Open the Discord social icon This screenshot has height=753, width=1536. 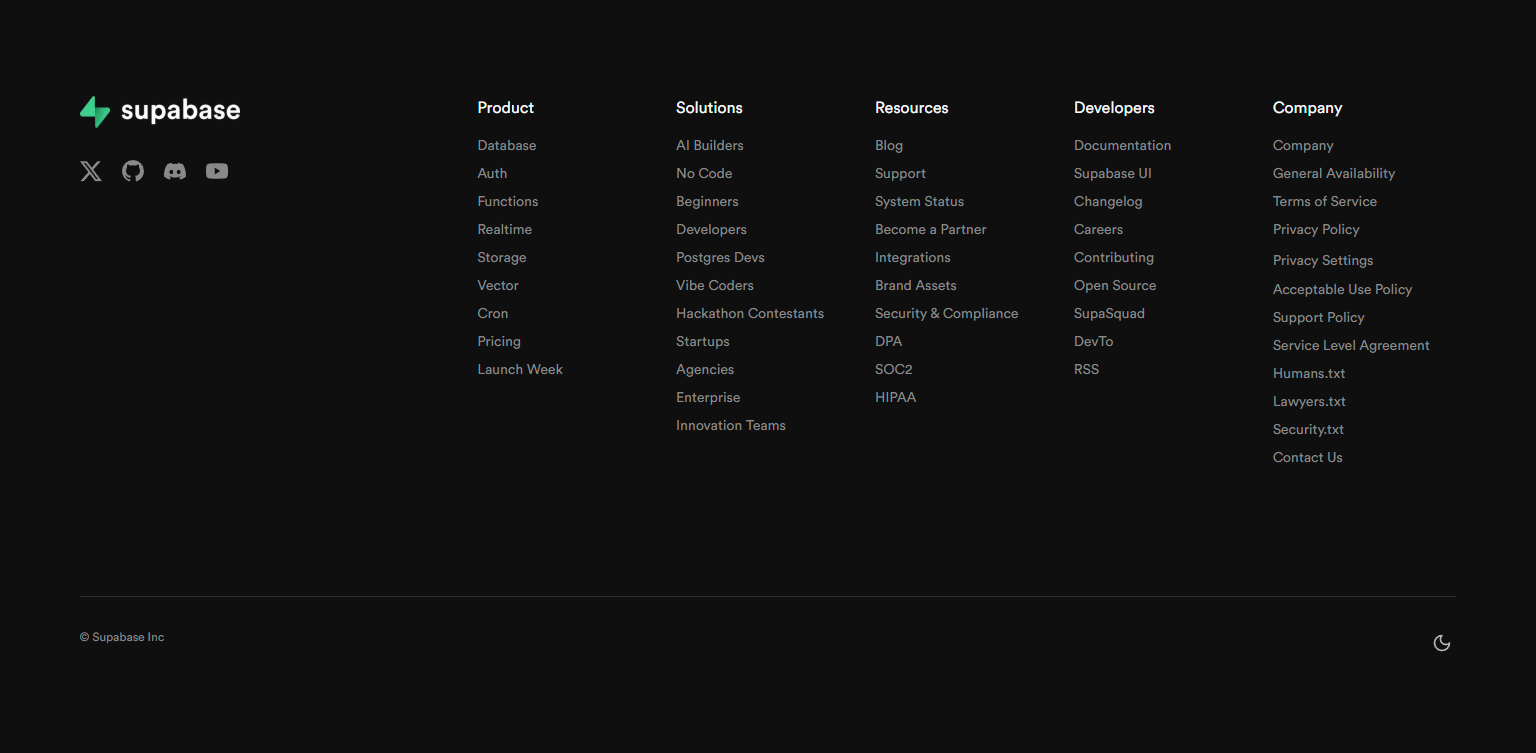[175, 171]
